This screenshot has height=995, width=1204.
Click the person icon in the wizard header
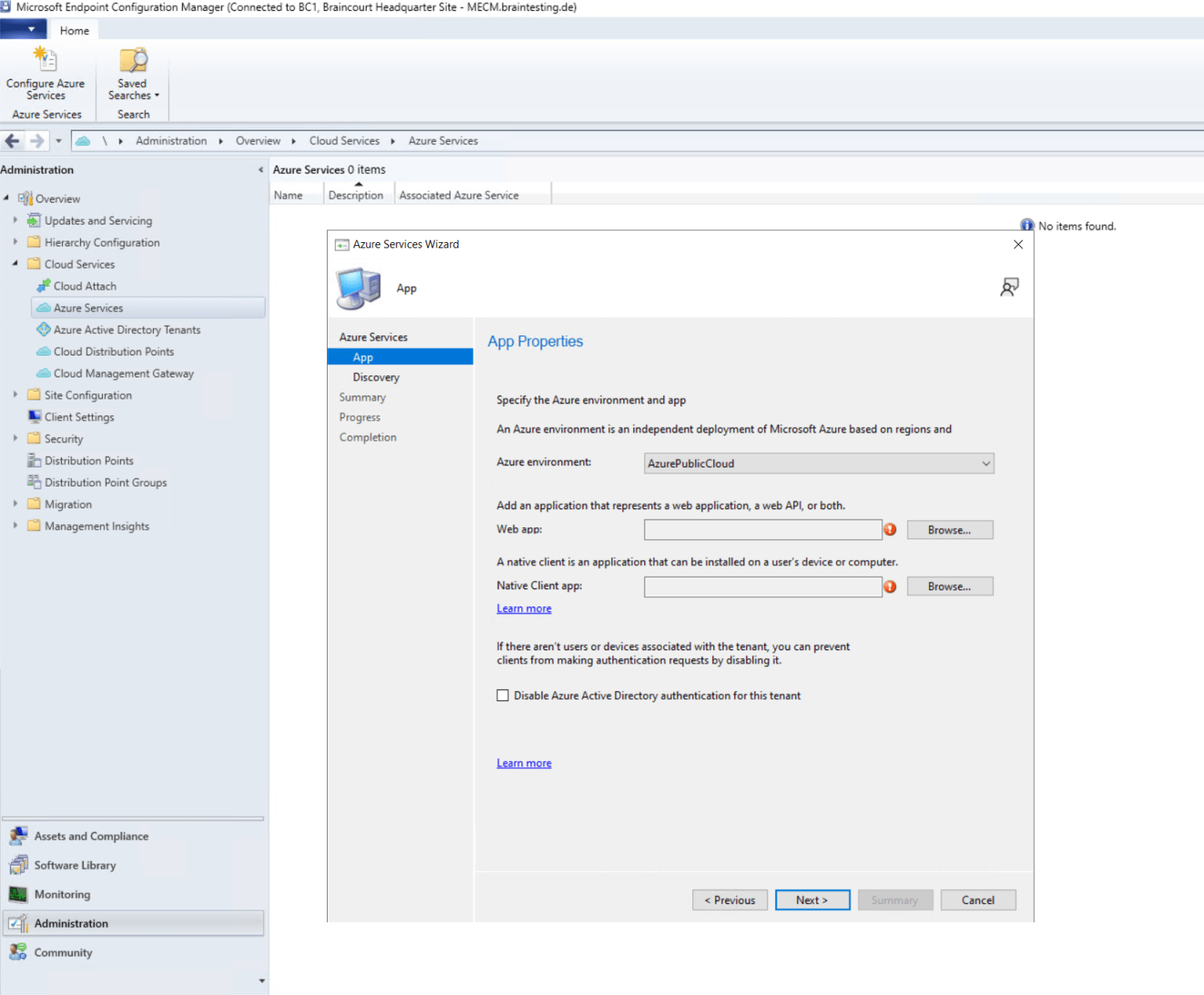coord(1010,287)
